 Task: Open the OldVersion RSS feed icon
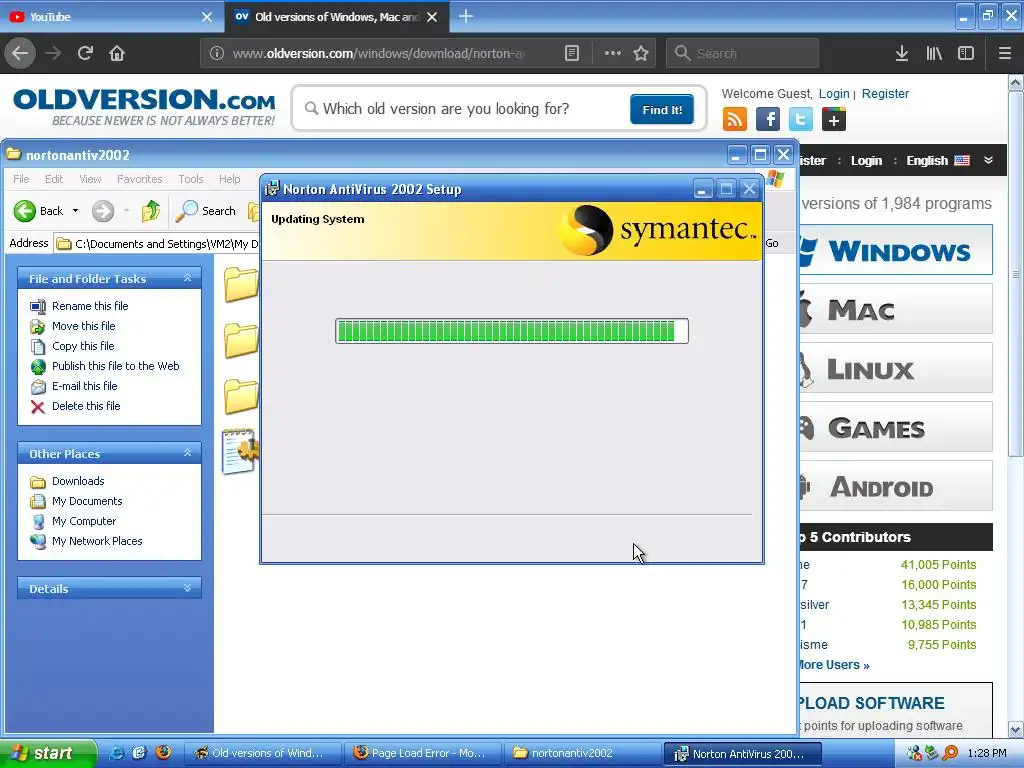tap(735, 120)
